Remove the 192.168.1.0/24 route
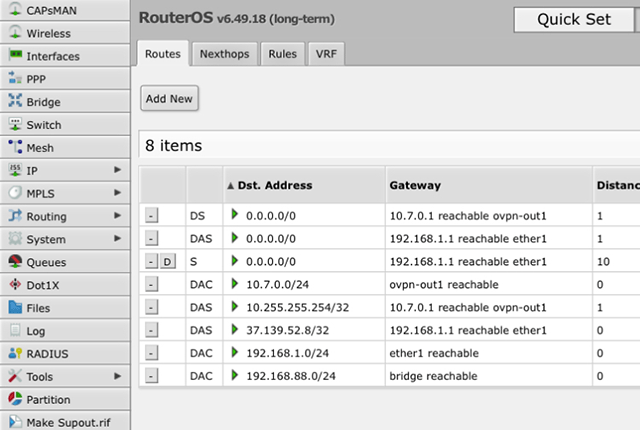Viewport: 640px width, 430px height. click(x=151, y=352)
